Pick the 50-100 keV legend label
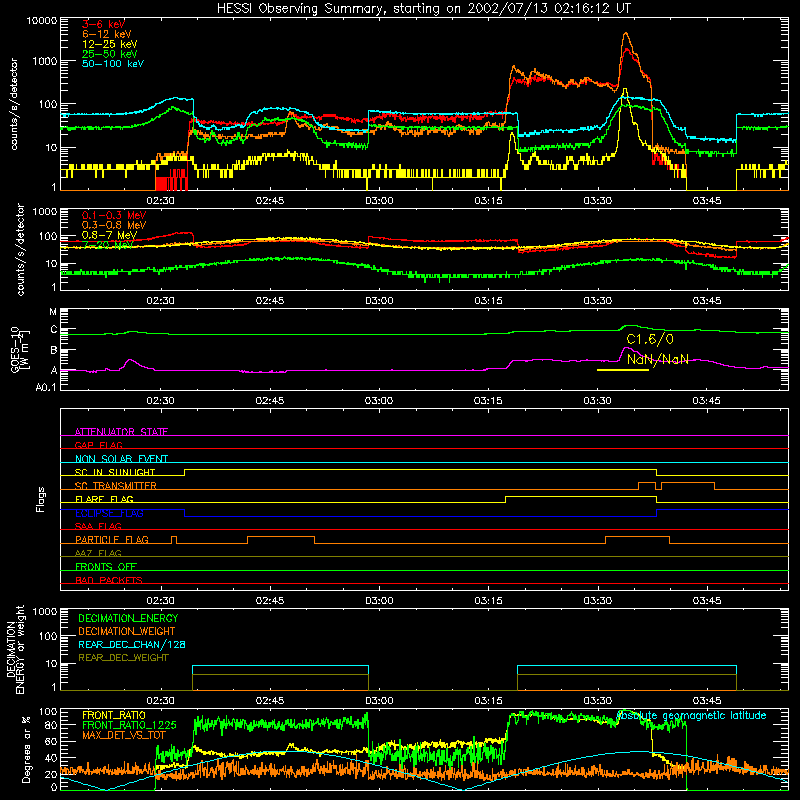The image size is (800, 800). coord(113,64)
